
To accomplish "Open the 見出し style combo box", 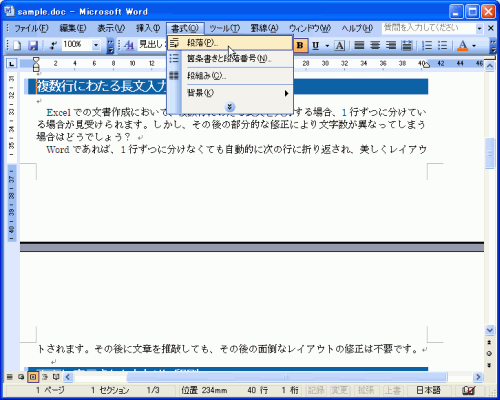I will click(152, 44).
